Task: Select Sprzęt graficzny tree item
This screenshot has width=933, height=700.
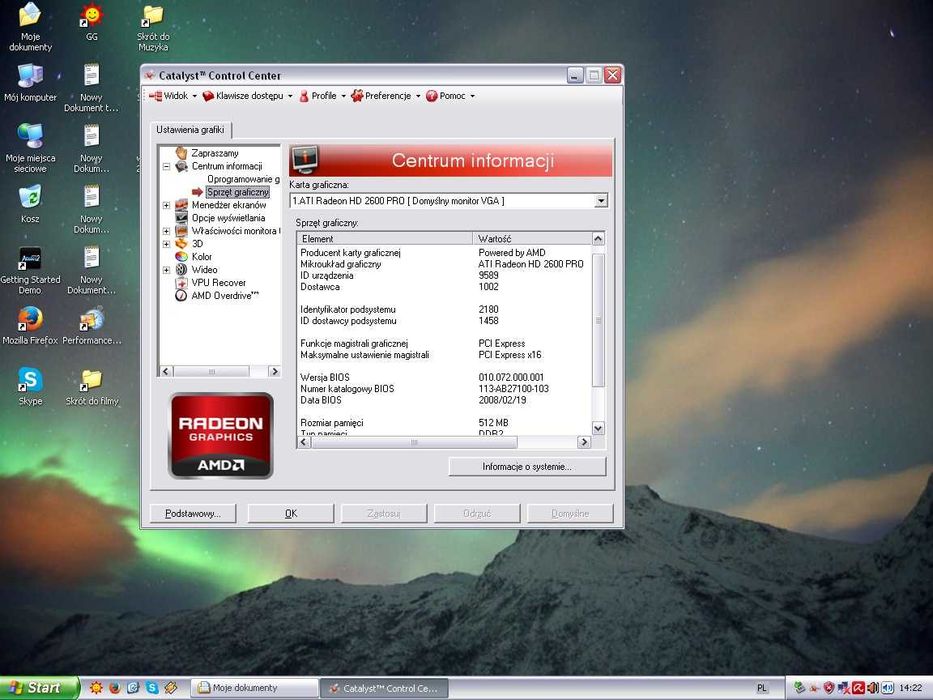Action: (237, 192)
